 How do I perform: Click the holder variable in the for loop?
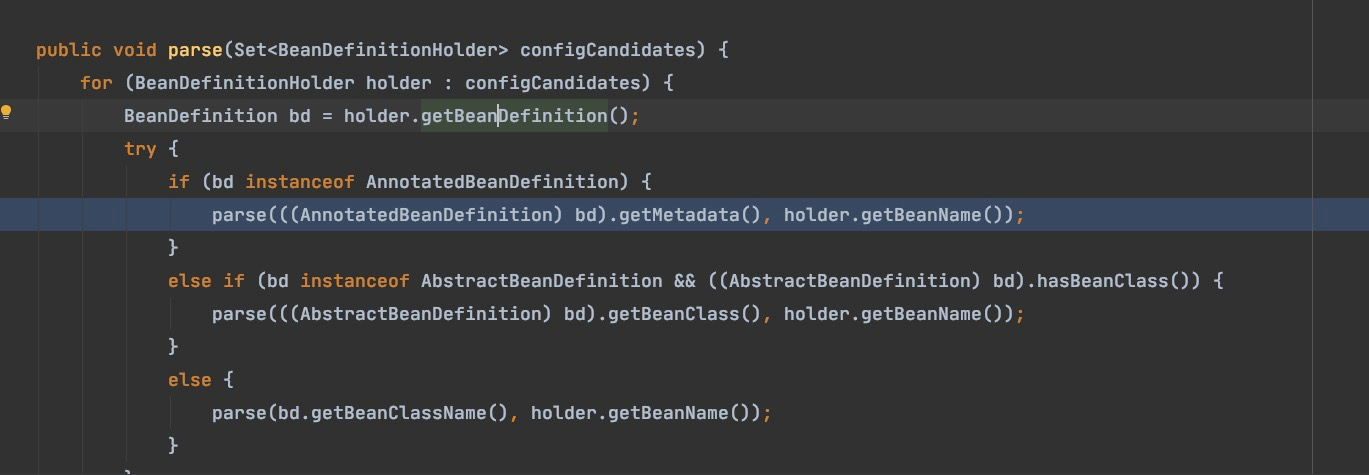[x=398, y=82]
